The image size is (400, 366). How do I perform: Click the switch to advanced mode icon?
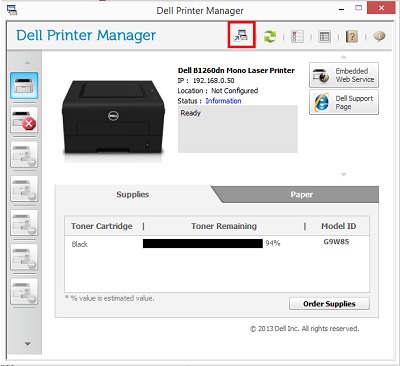[241, 35]
